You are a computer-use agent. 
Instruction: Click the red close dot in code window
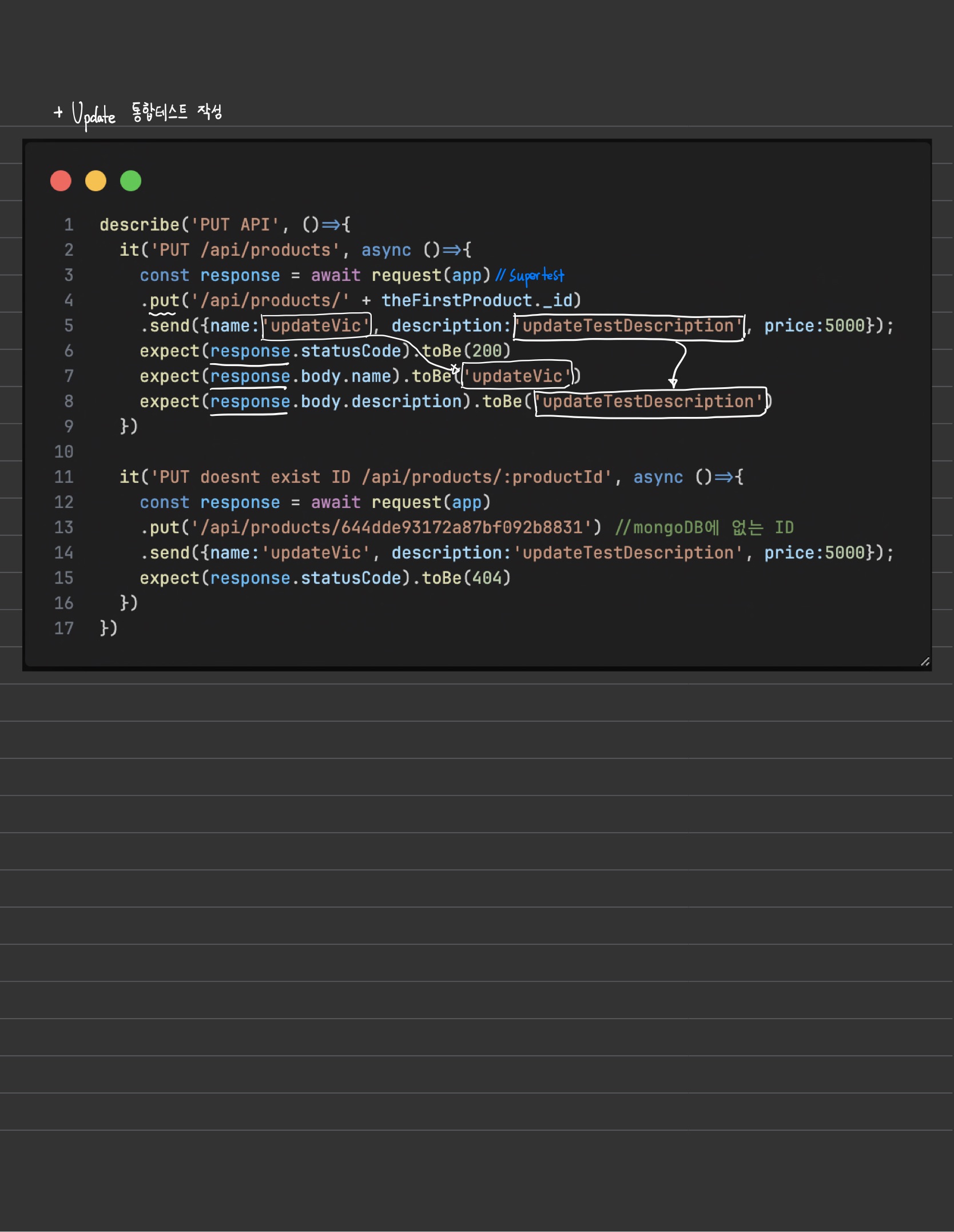[61, 181]
